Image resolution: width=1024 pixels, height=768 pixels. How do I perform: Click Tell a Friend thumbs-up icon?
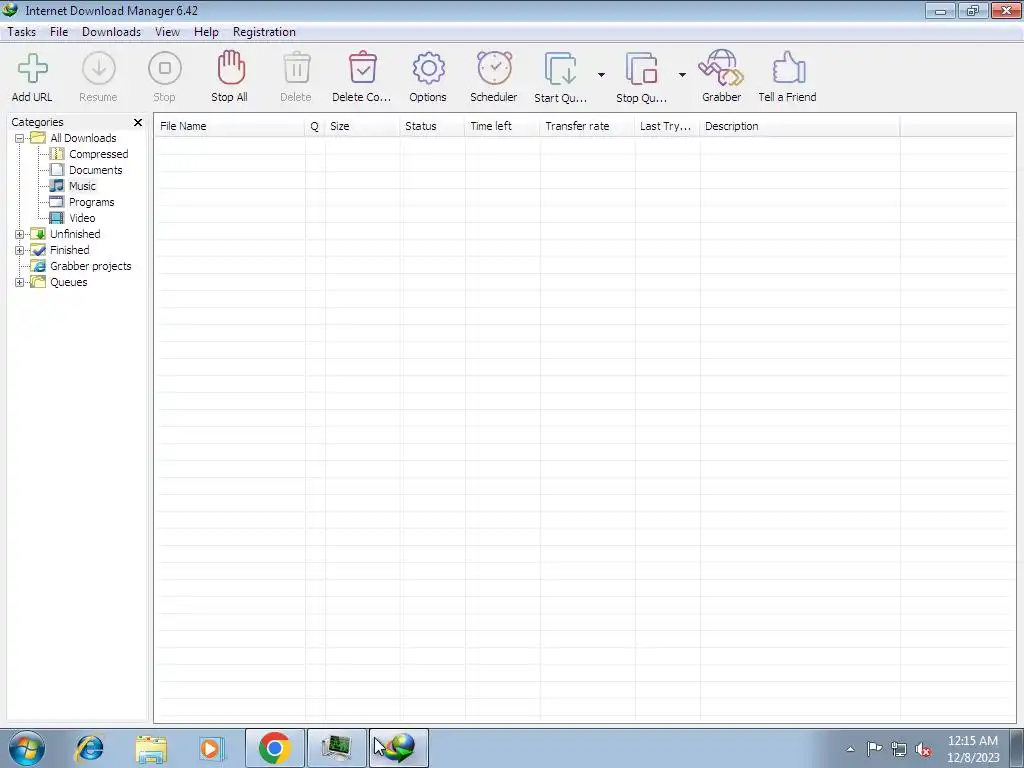coord(788,68)
